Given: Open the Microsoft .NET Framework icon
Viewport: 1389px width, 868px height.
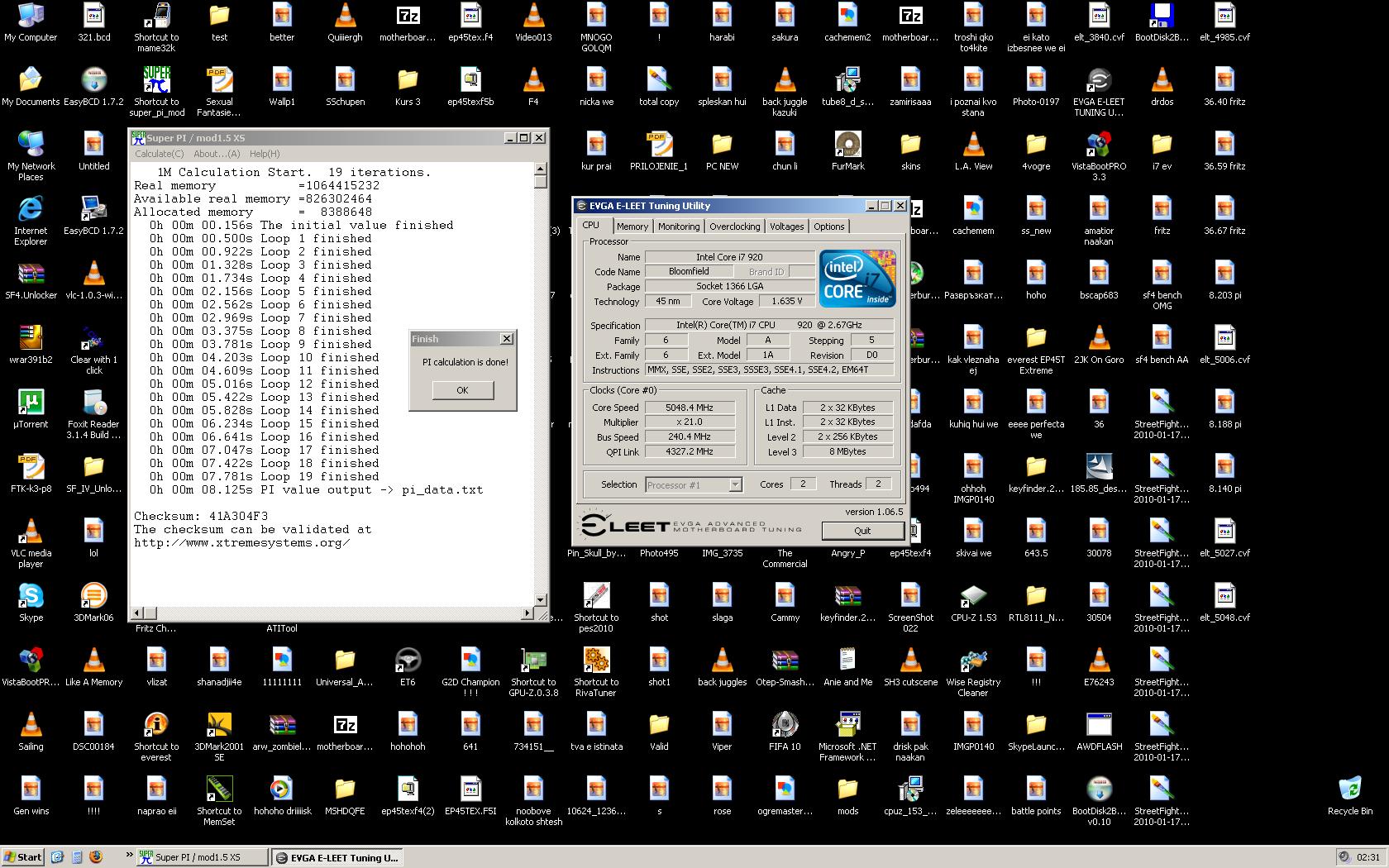Looking at the screenshot, I should point(847,736).
